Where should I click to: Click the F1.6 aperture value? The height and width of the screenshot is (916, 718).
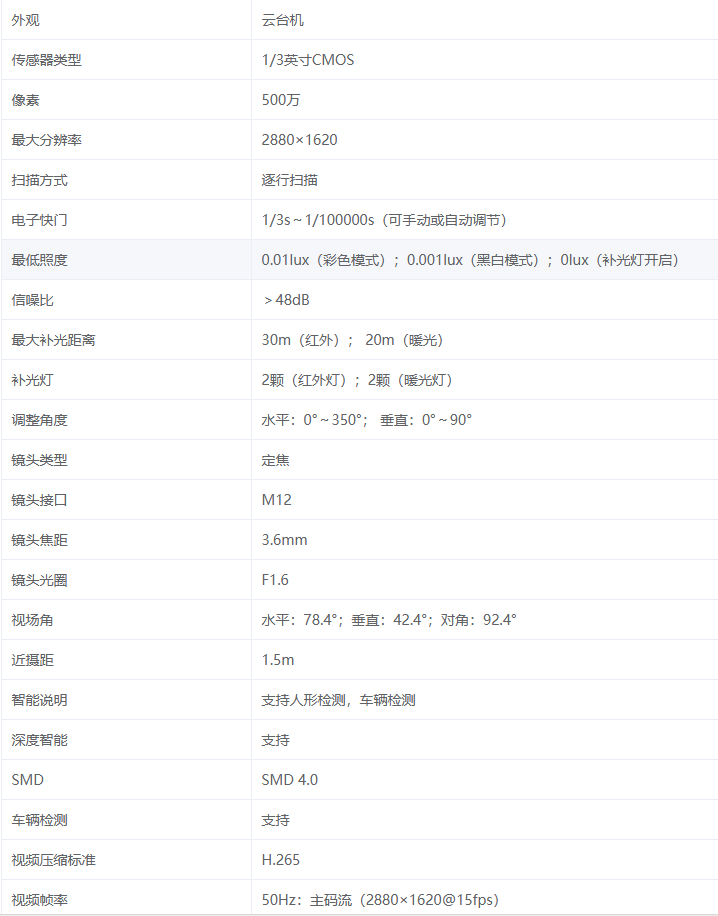pos(275,580)
